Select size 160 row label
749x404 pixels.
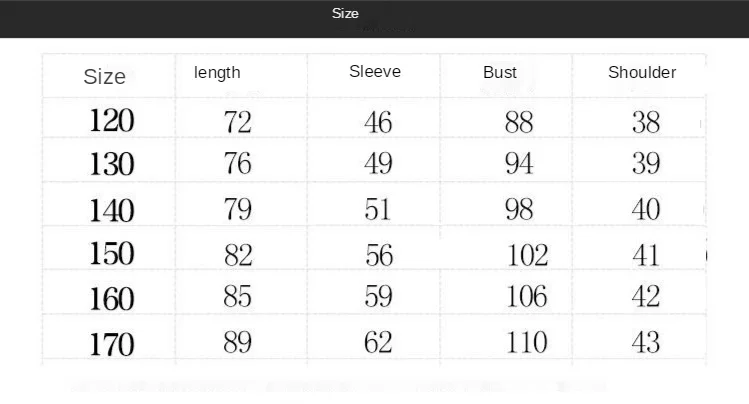[x=112, y=298]
